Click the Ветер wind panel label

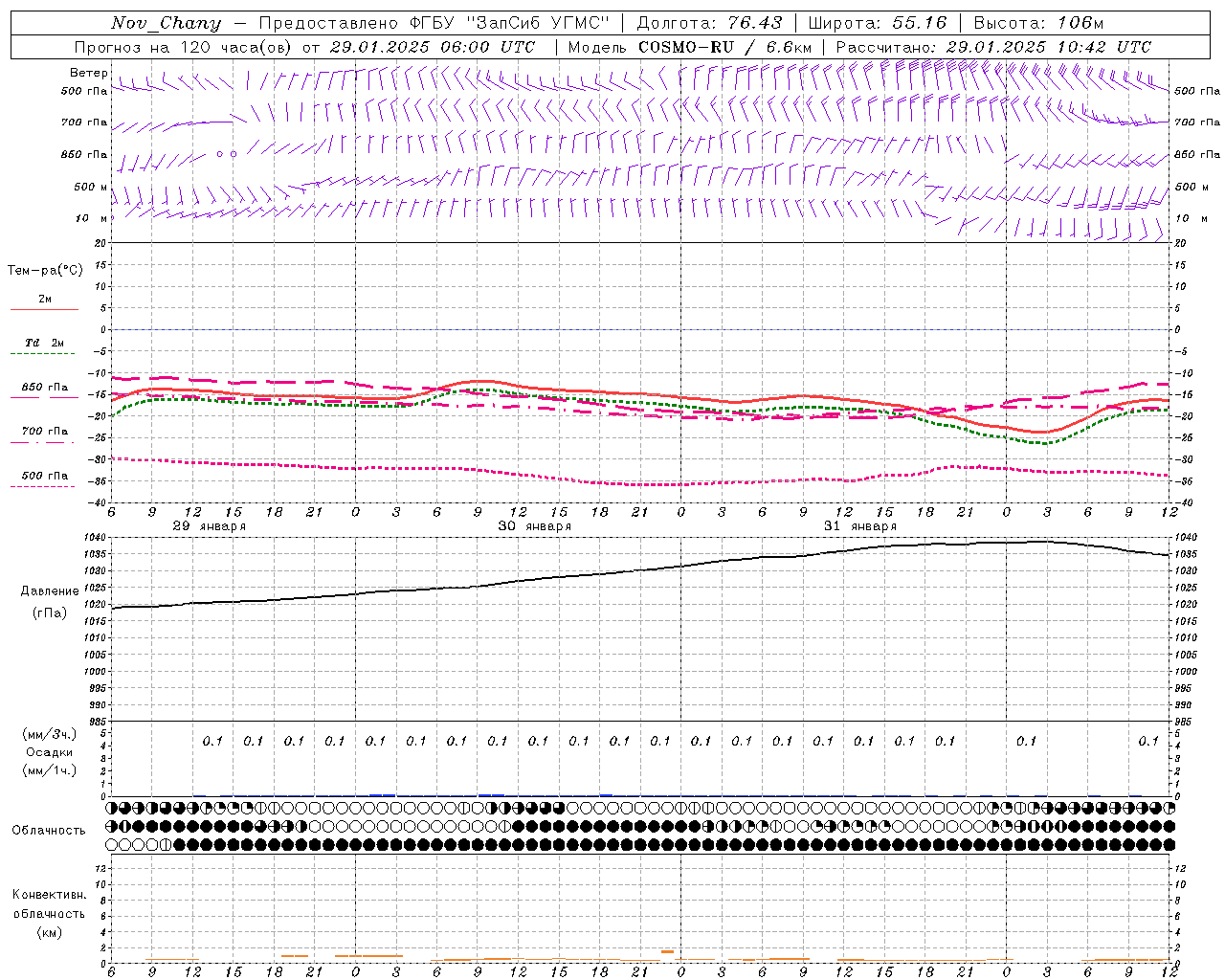pyautogui.click(x=88, y=73)
